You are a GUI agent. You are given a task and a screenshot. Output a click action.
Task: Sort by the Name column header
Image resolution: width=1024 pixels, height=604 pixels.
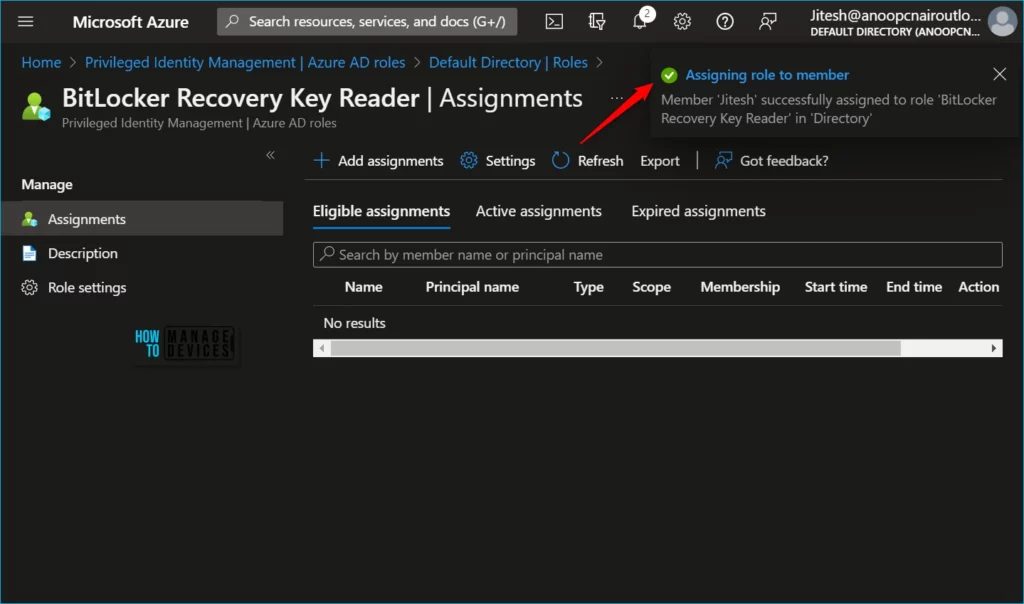pos(364,287)
